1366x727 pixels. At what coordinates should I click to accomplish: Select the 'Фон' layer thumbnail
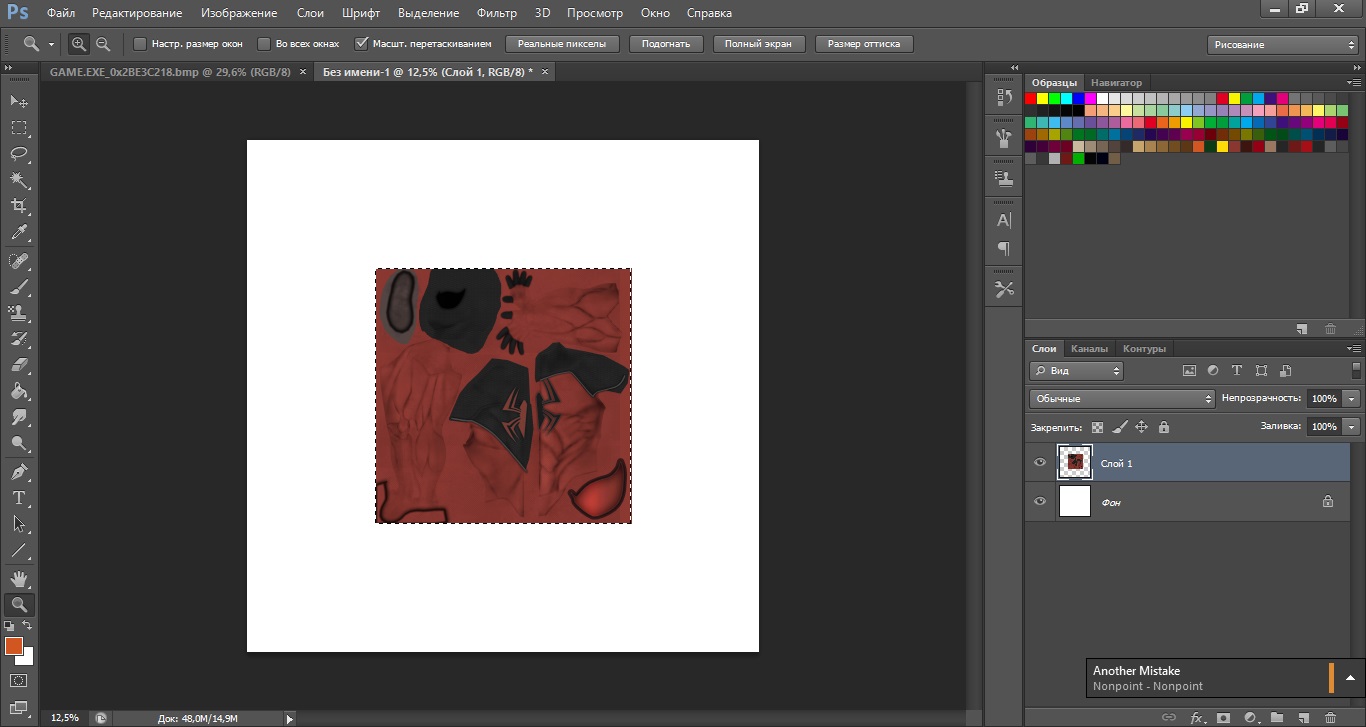[1074, 501]
